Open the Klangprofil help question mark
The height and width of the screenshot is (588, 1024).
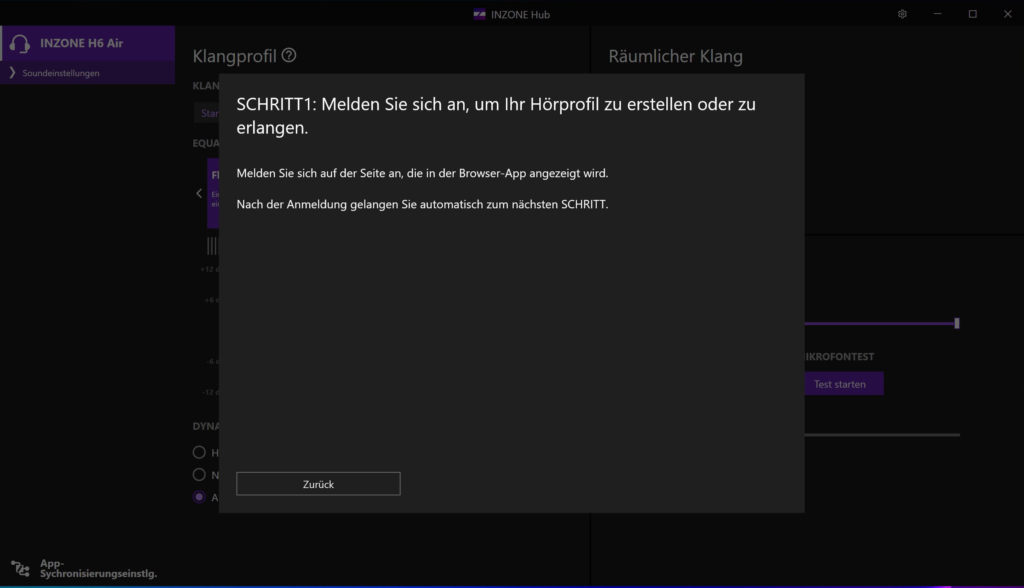point(289,56)
